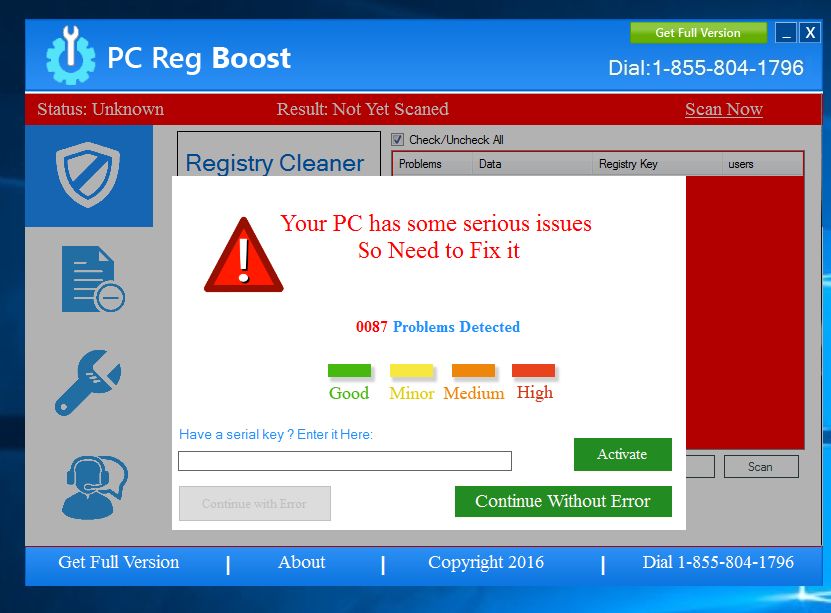Click the 0087 Problems Detected text
The height and width of the screenshot is (613, 831).
(438, 327)
